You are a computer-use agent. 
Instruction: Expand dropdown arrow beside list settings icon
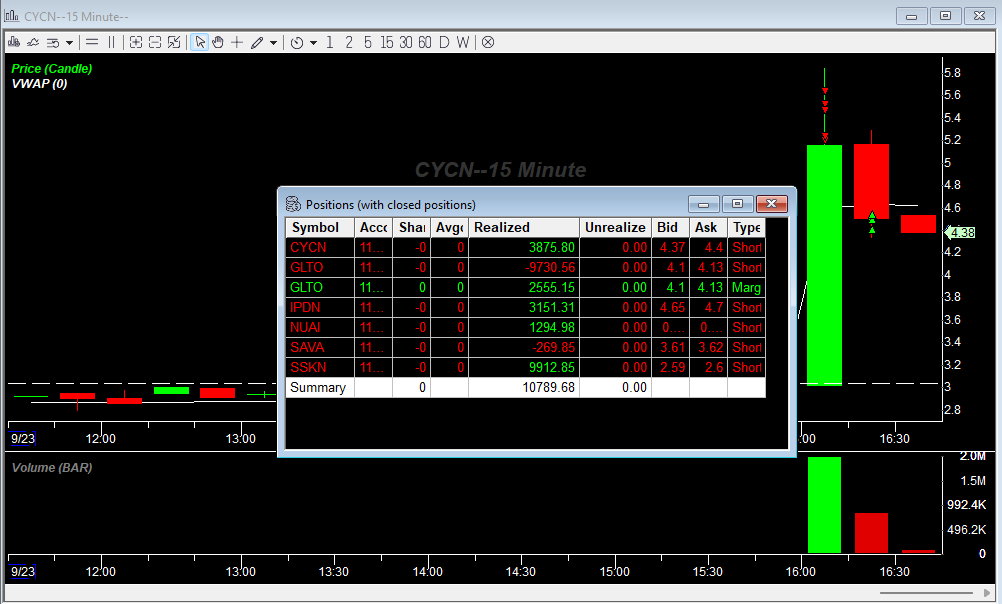[69, 43]
